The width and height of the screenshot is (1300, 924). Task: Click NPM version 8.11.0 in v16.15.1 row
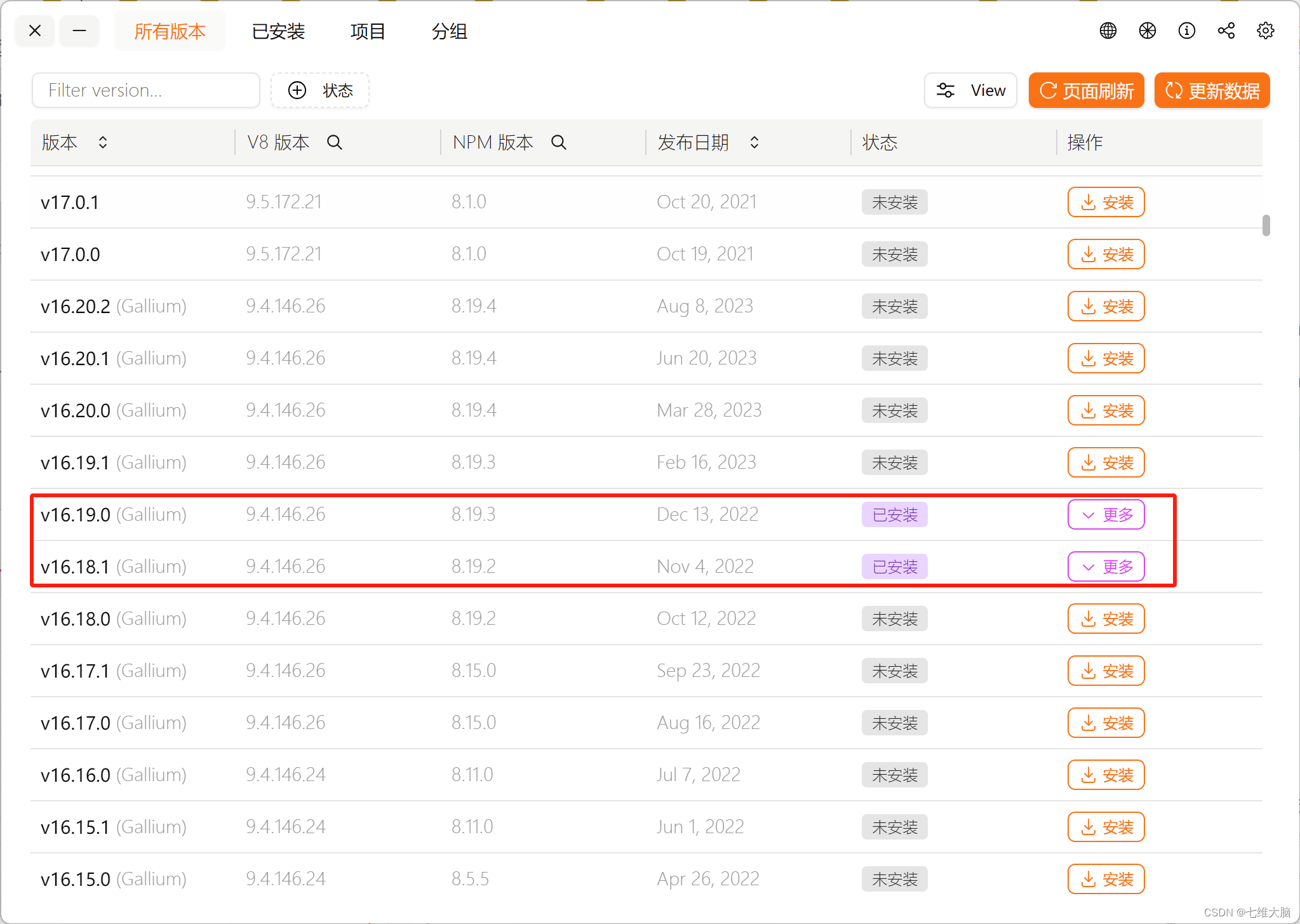click(472, 827)
